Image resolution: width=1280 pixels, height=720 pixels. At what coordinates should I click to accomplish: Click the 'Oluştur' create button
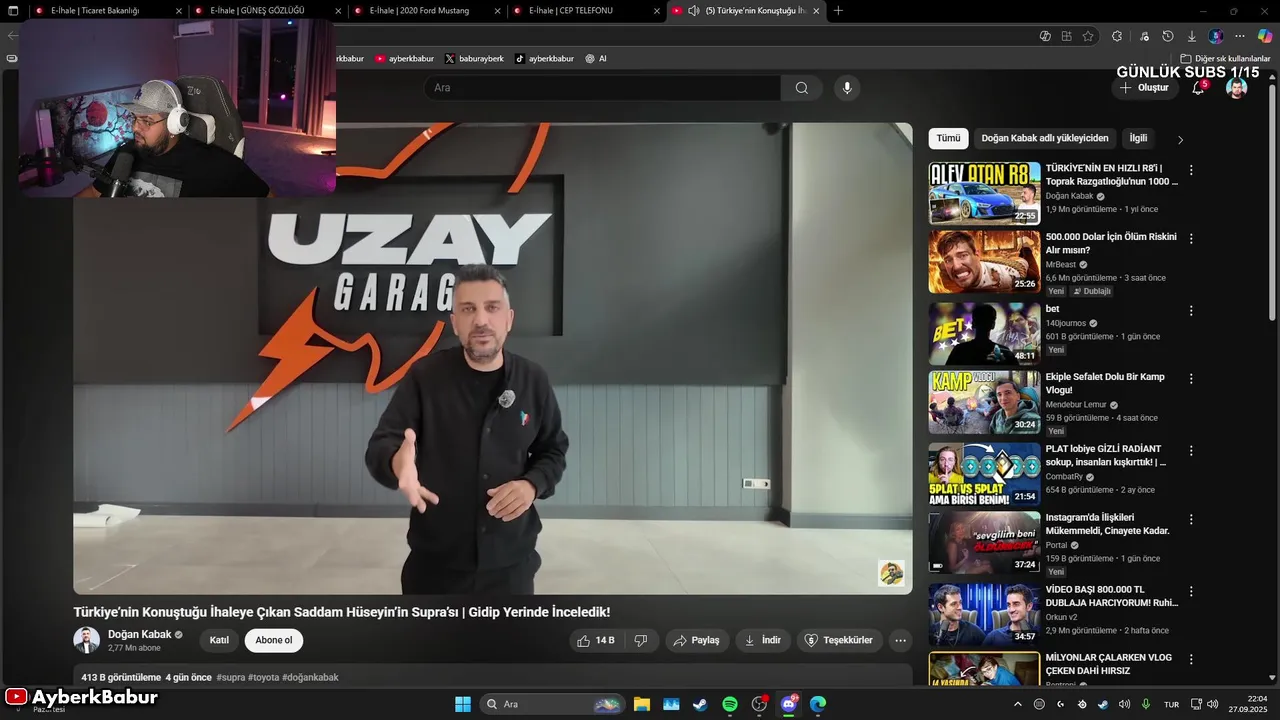(1144, 88)
